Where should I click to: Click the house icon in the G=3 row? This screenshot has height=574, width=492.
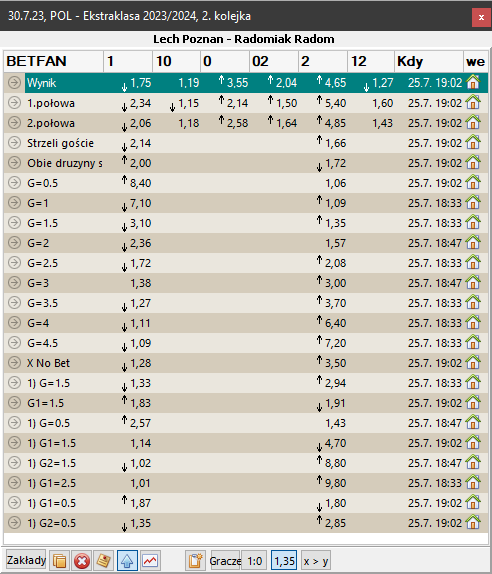pos(473,283)
